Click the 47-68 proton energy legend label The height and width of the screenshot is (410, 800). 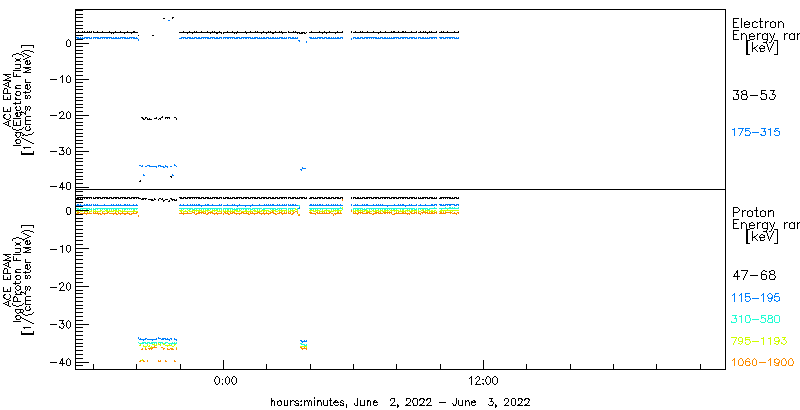click(x=754, y=276)
